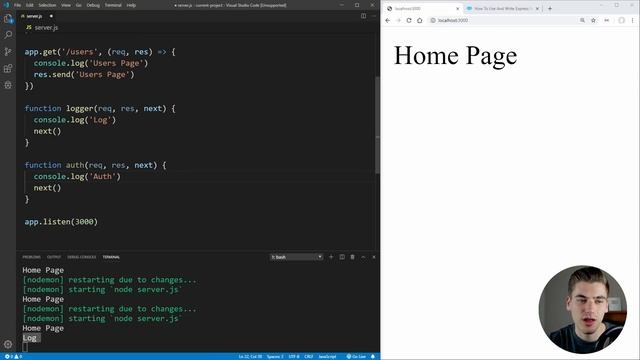Click the Chrome address bar URL
The image size is (640, 360).
(453, 20)
